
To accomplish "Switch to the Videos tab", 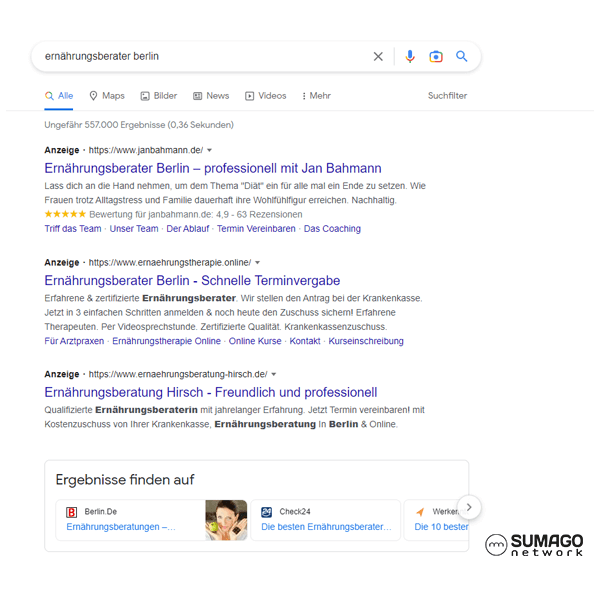I will [266, 96].
